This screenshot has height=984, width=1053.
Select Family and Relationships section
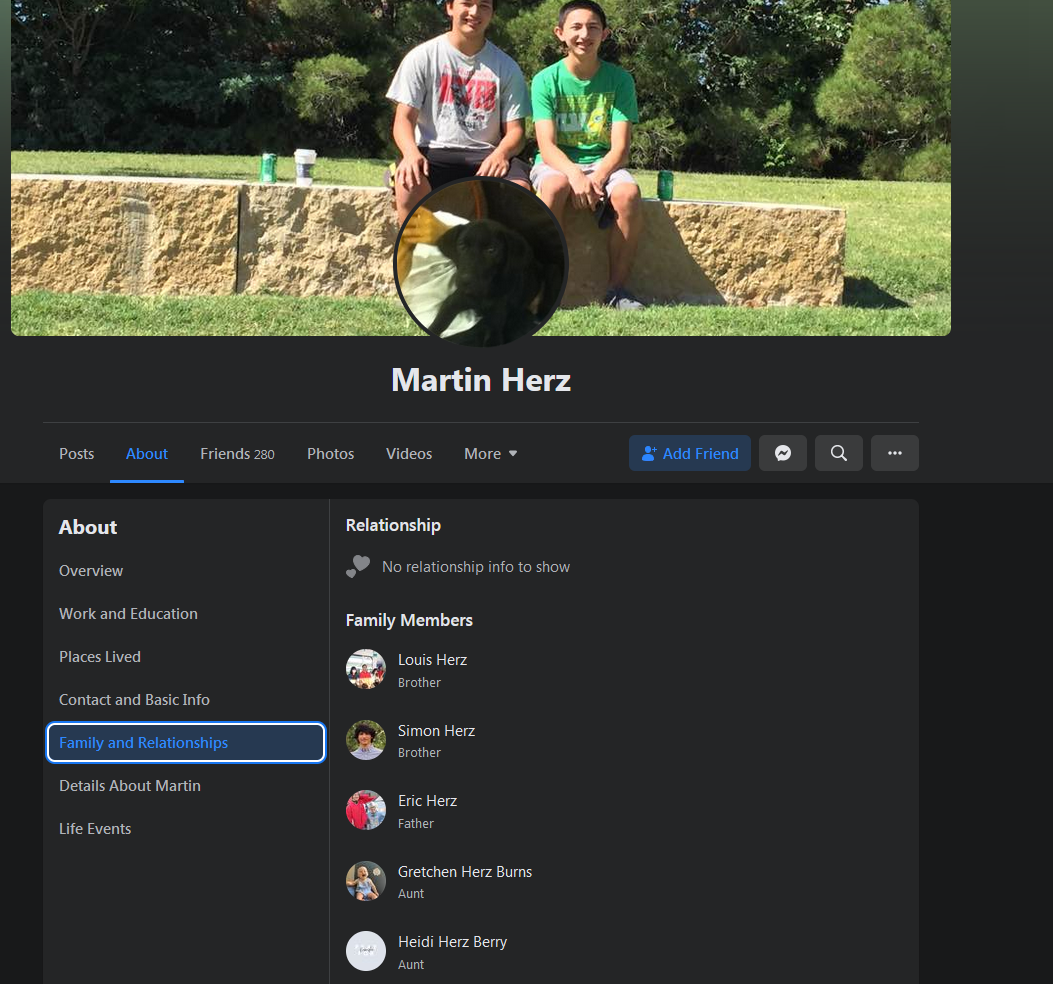(x=185, y=743)
